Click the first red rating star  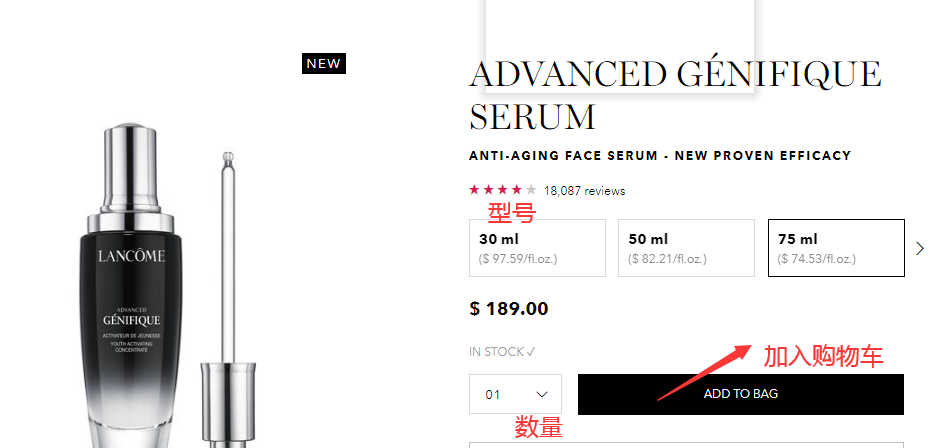pyautogui.click(x=474, y=190)
